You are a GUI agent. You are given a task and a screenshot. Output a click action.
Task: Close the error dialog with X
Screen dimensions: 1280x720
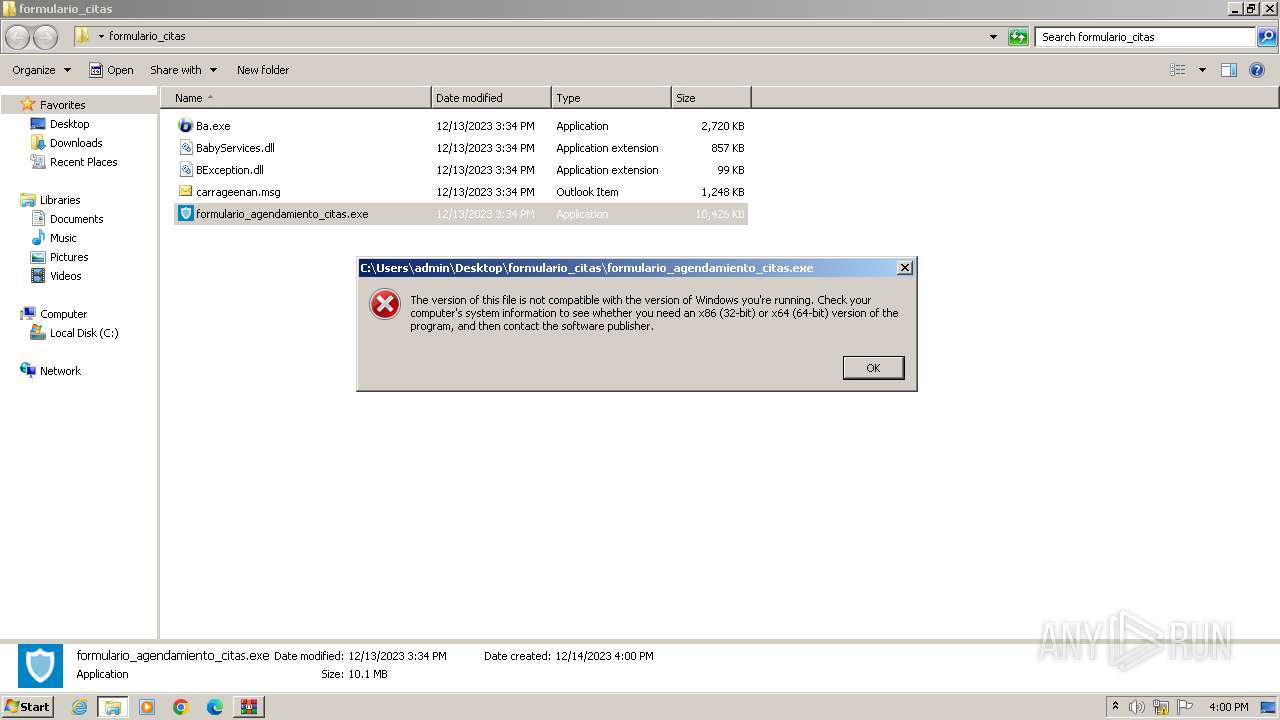(904, 268)
